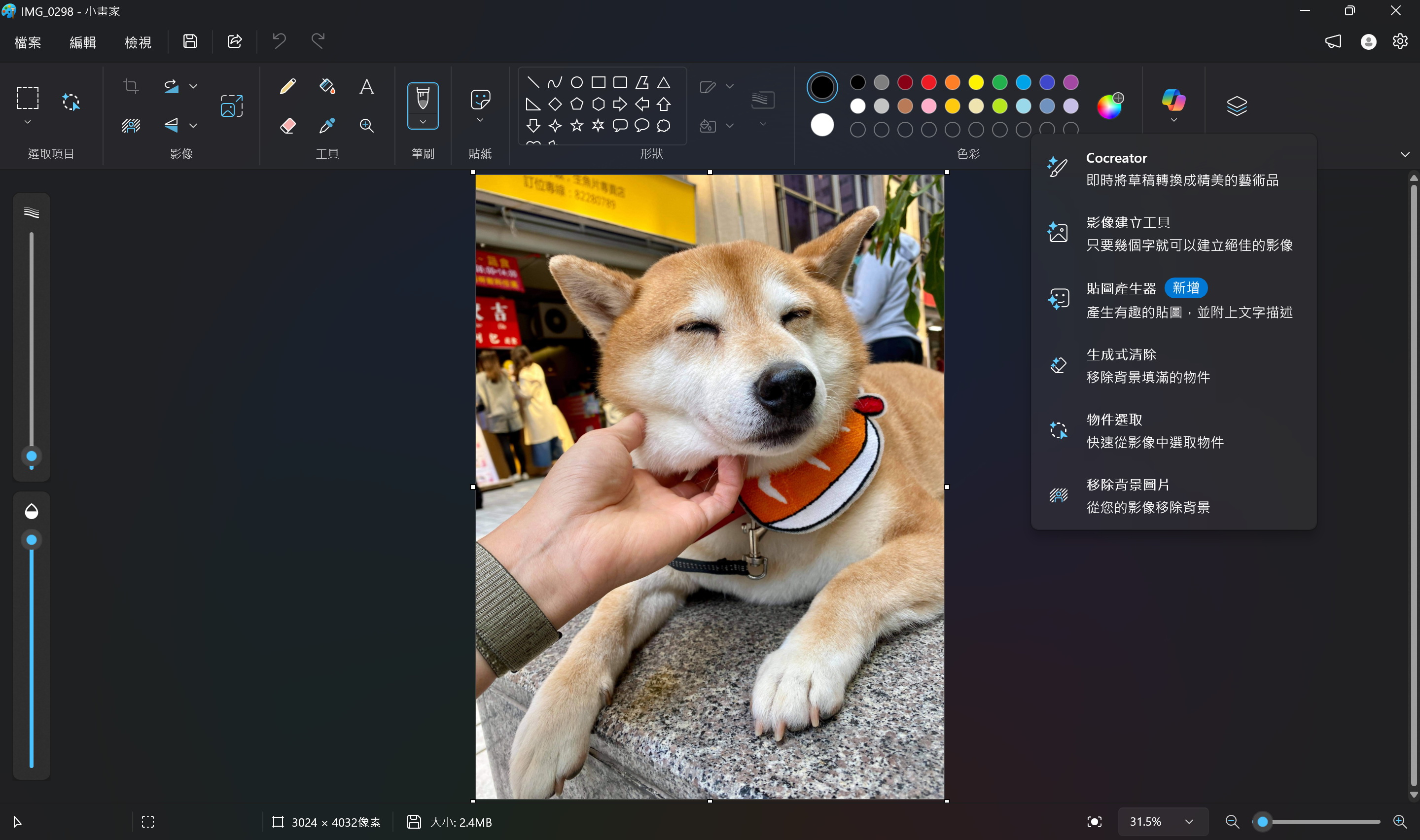1420x840 pixels.
Task: Expand the Brushes dropdown arrow
Action: 423,122
